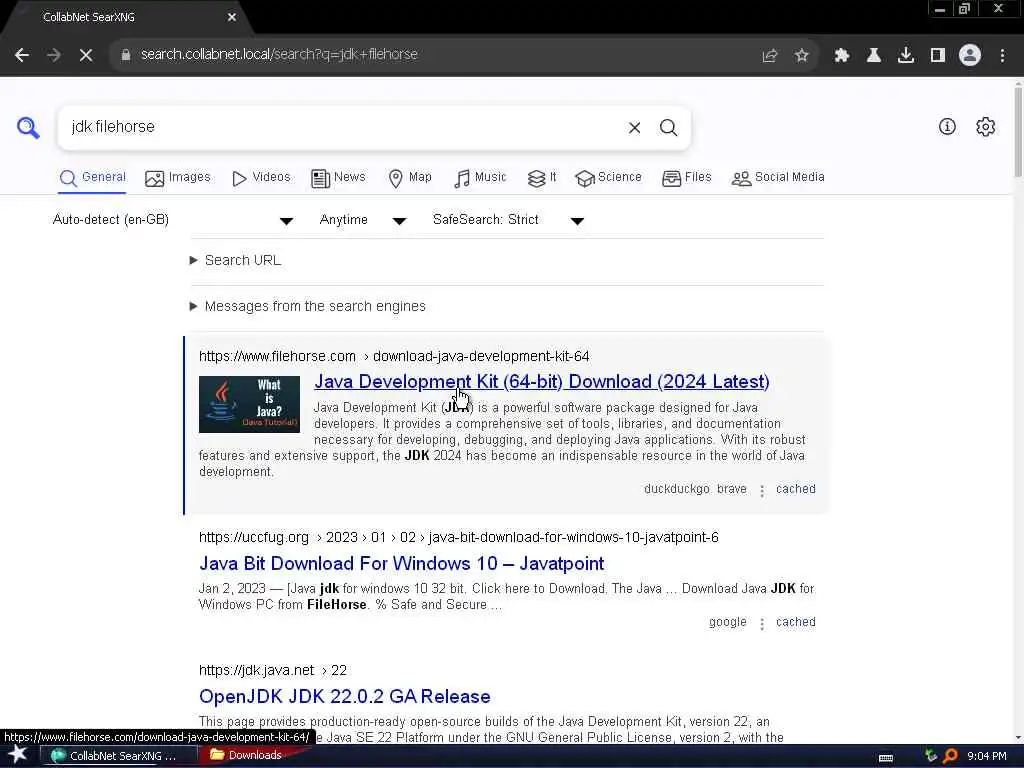Open the profile avatar icon

(x=970, y=55)
